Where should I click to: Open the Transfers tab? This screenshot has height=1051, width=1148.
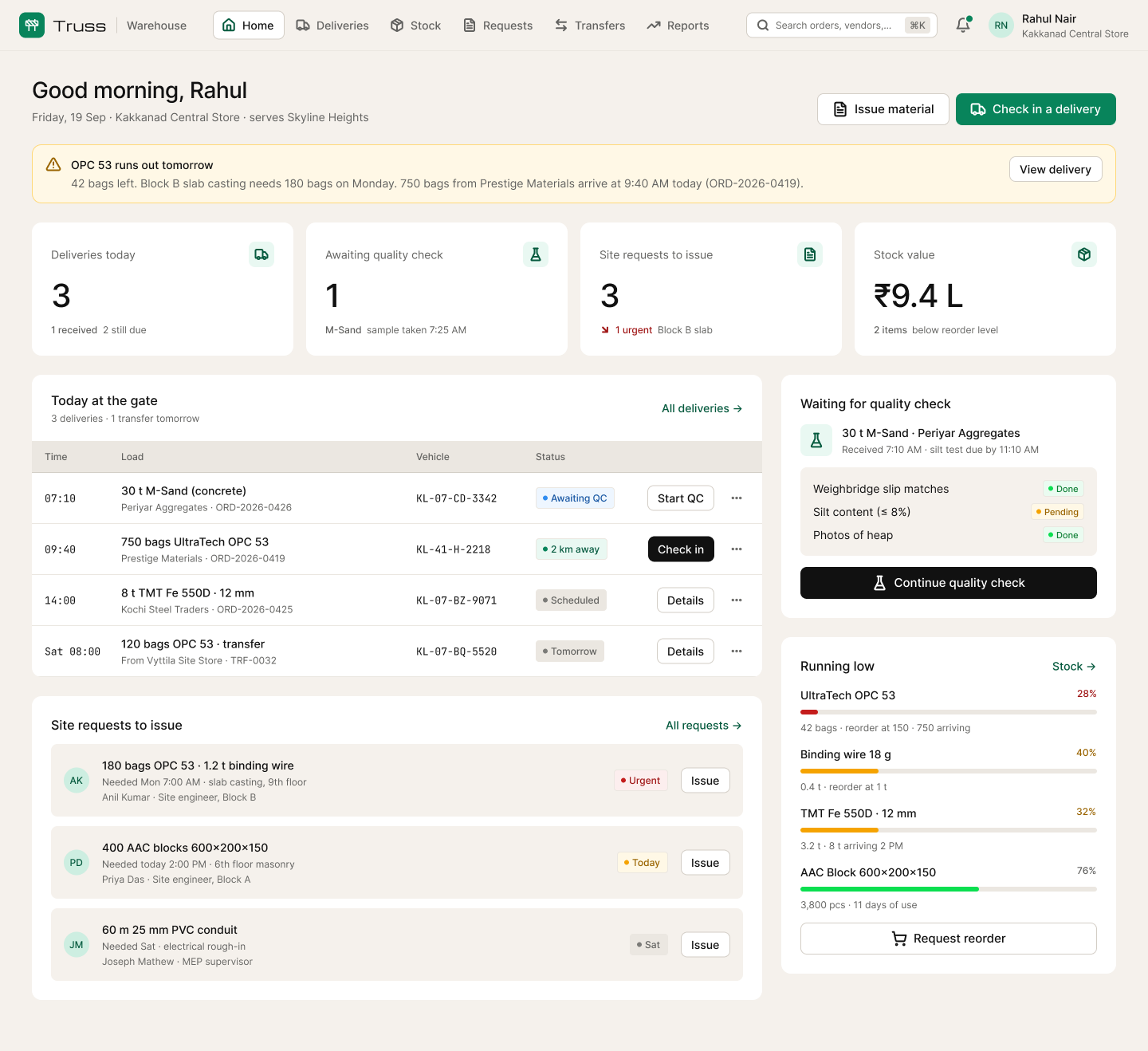[590, 26]
